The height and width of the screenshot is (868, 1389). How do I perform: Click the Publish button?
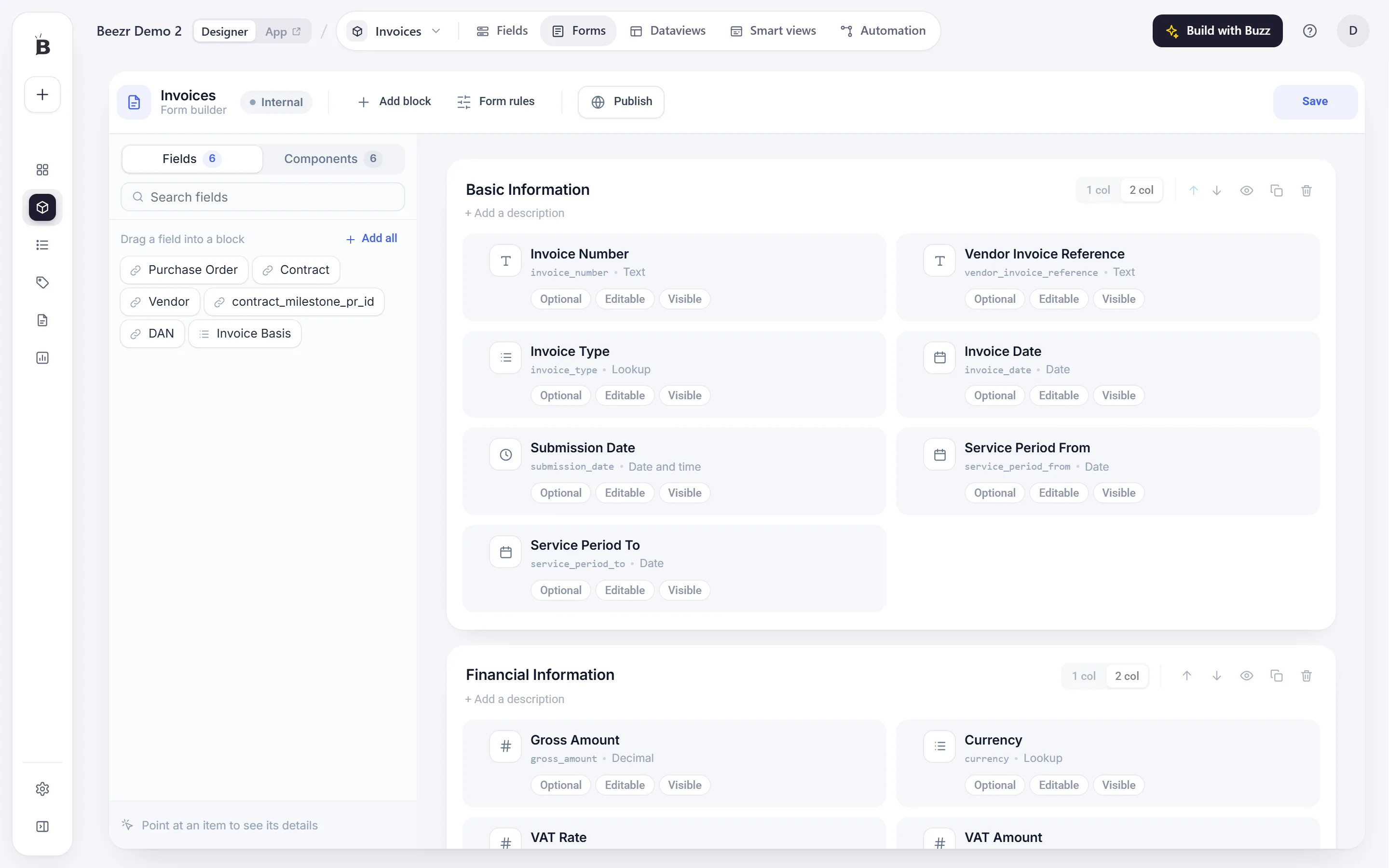[x=621, y=102]
